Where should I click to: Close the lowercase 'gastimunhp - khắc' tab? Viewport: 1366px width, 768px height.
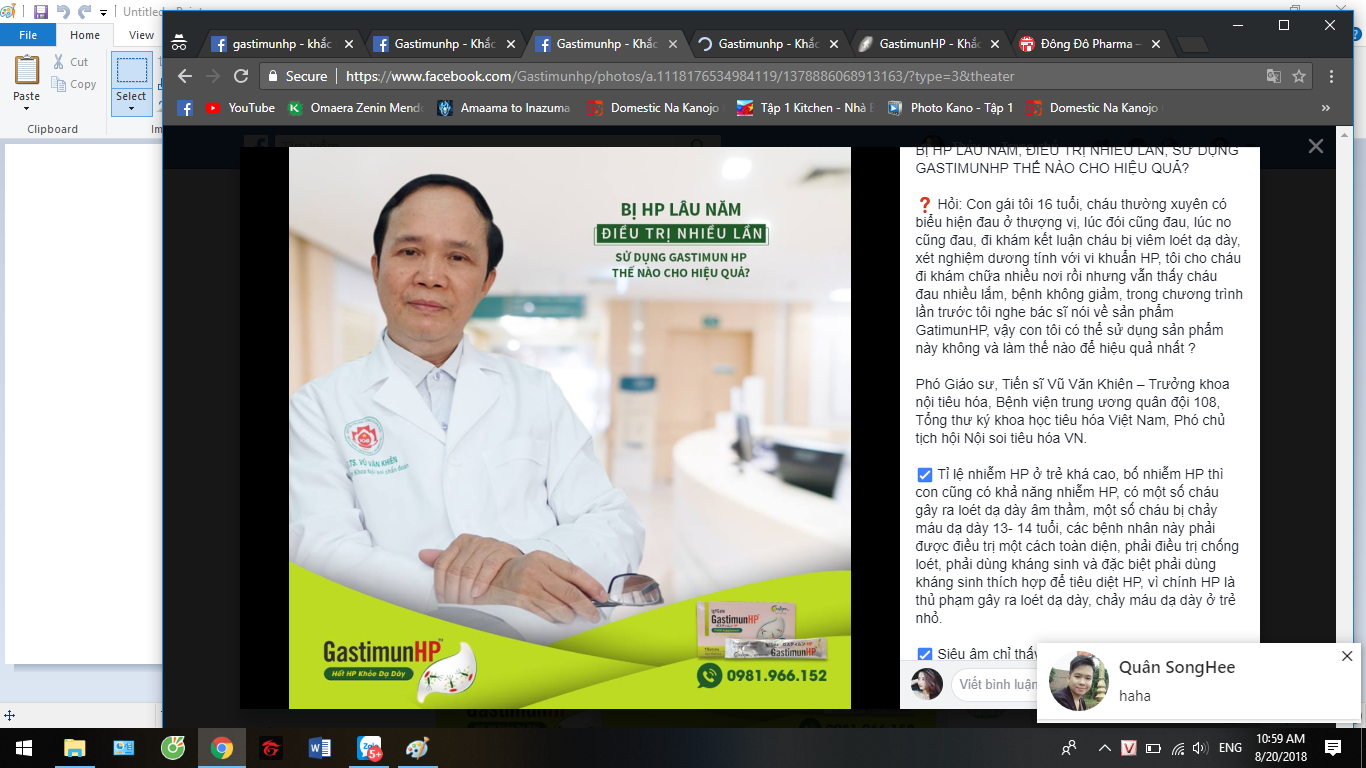pyautogui.click(x=348, y=44)
